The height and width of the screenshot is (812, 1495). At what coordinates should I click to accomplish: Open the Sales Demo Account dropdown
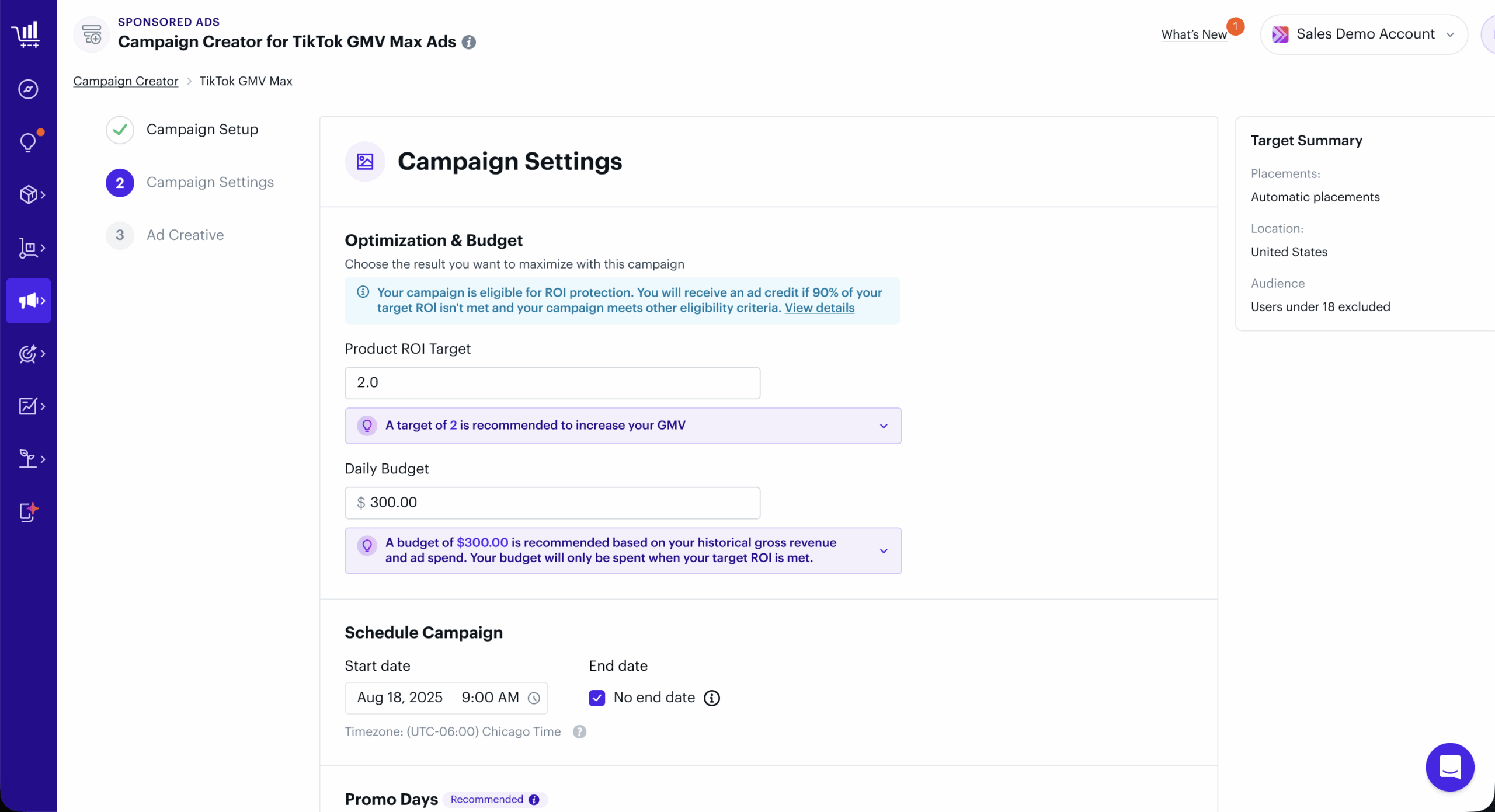(1364, 34)
